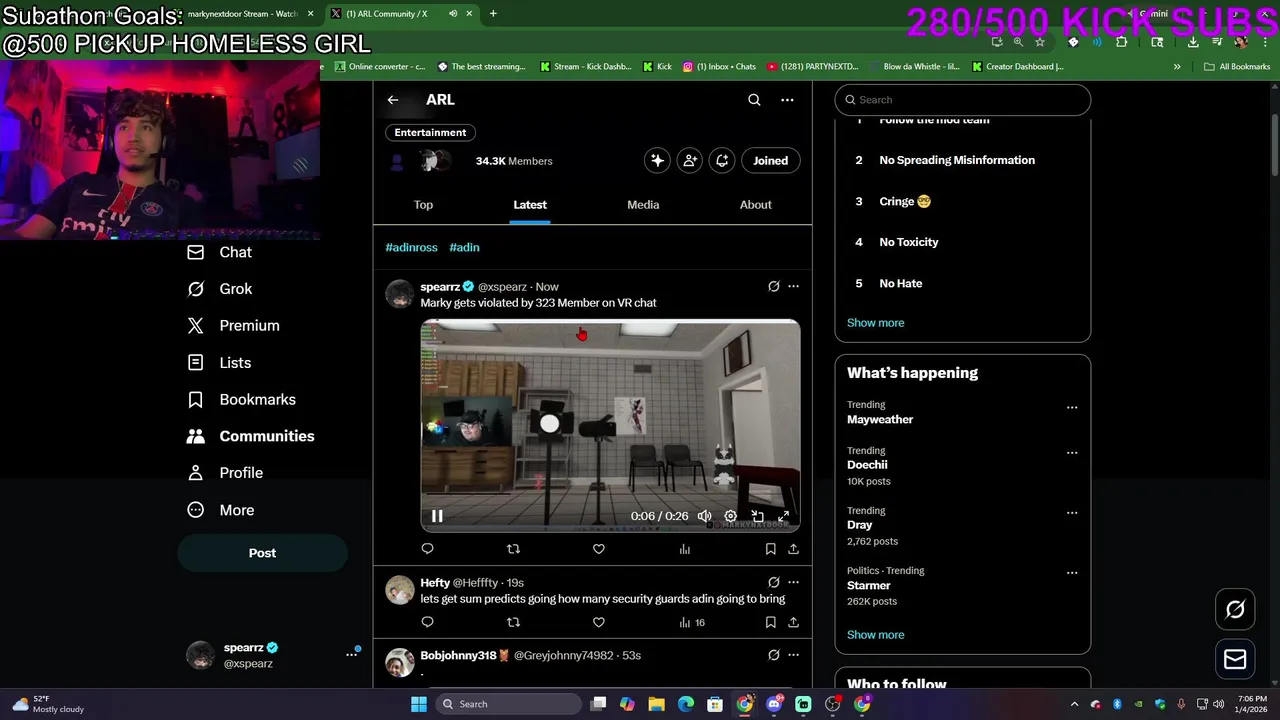Open options for Dray trend

click(x=1072, y=512)
